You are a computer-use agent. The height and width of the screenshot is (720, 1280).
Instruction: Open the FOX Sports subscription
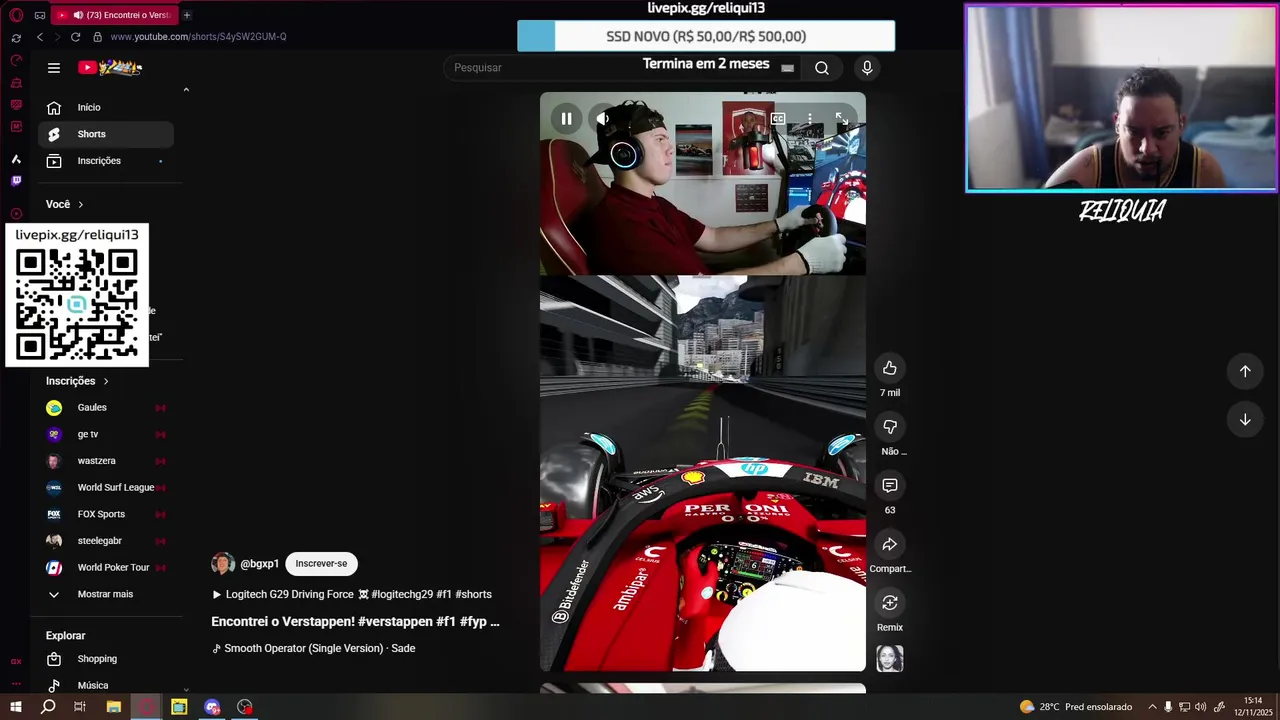pyautogui.click(x=106, y=514)
